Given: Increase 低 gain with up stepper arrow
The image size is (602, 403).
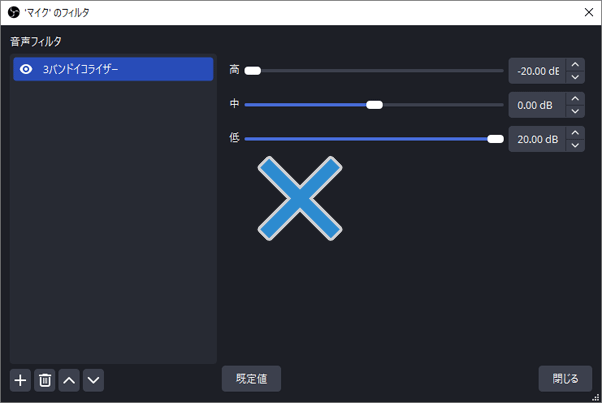Looking at the screenshot, I should [x=575, y=133].
